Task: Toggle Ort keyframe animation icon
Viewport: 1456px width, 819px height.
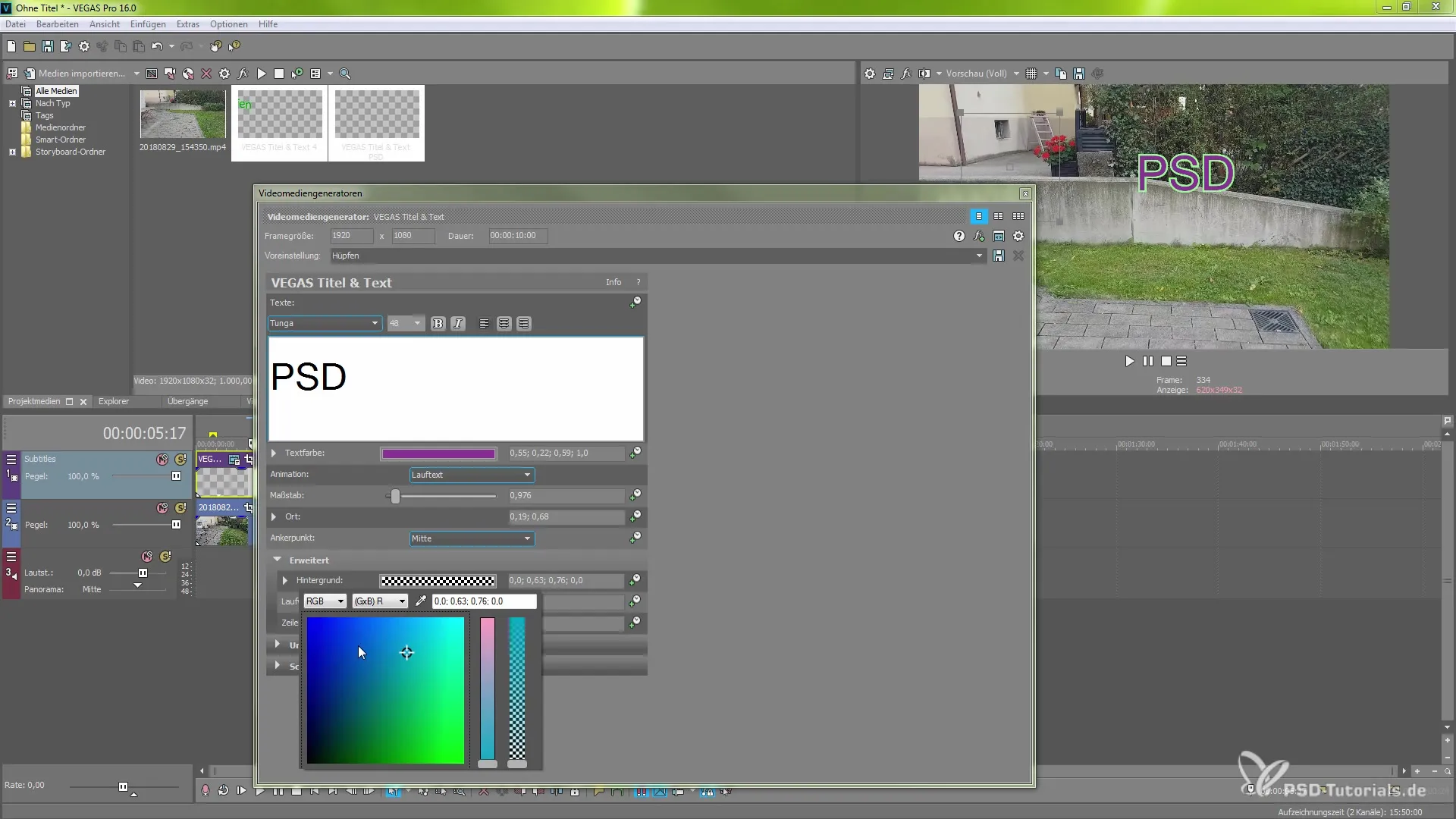Action: coord(635,516)
